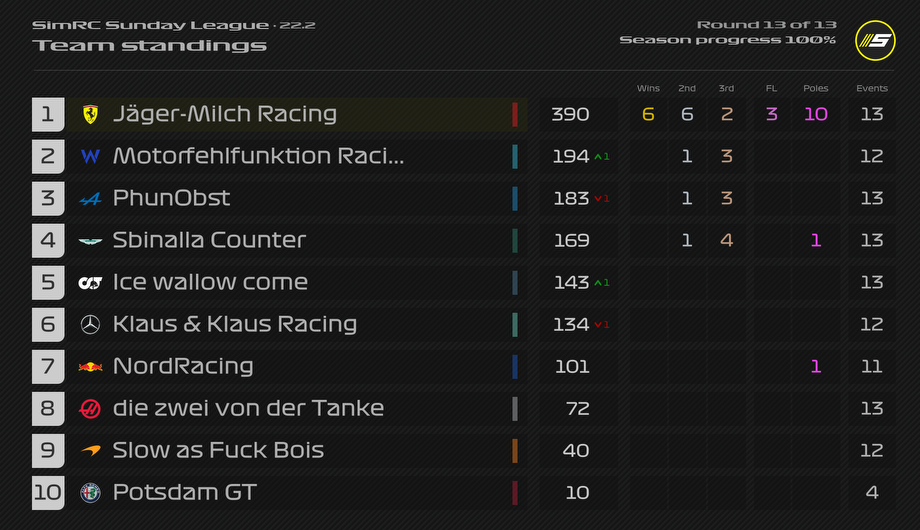Screen dimensions: 920x530
Task: Select the Mercedes star logo
Action: point(90,325)
